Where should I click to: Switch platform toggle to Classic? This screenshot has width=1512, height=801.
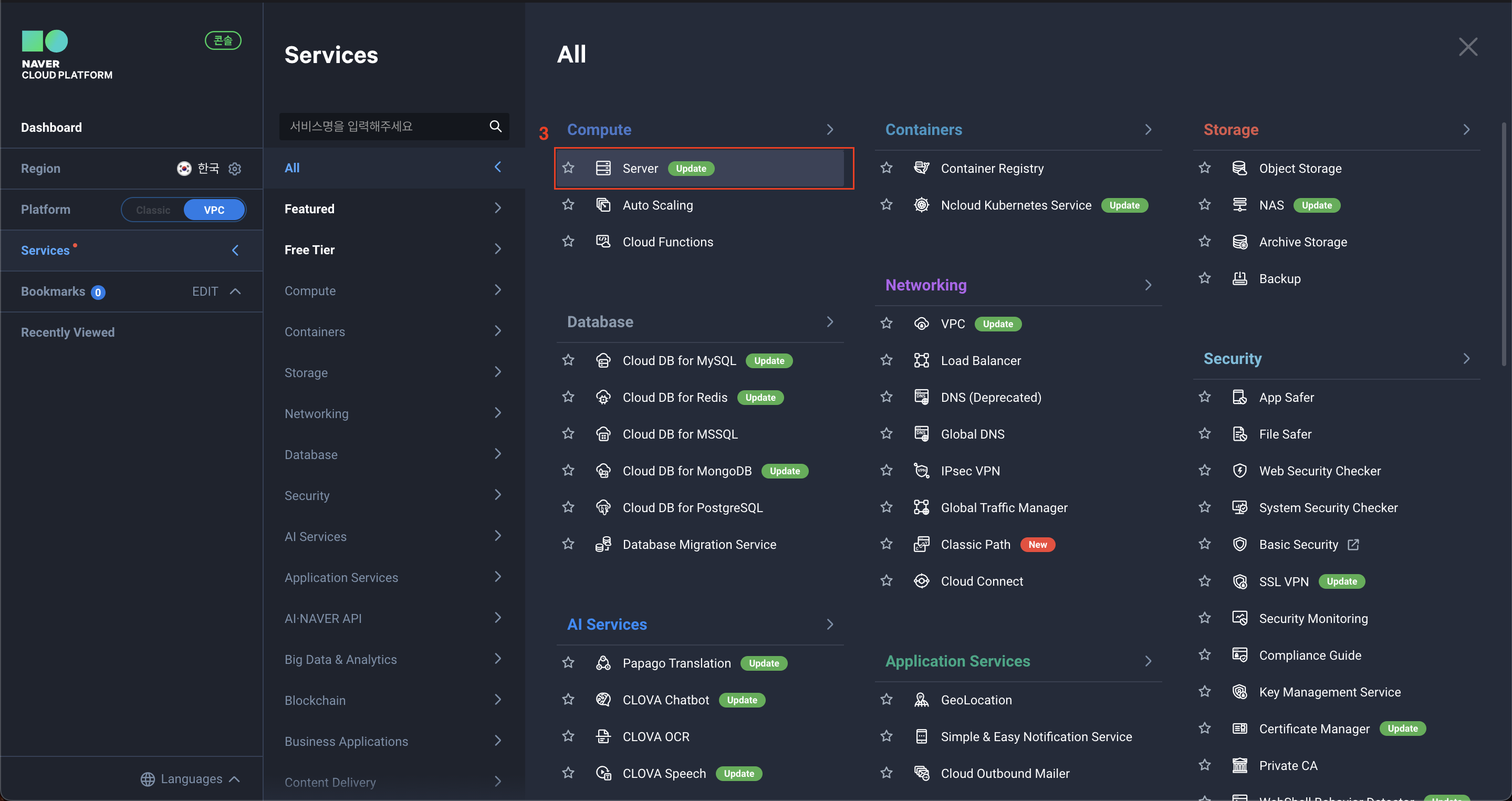point(153,210)
